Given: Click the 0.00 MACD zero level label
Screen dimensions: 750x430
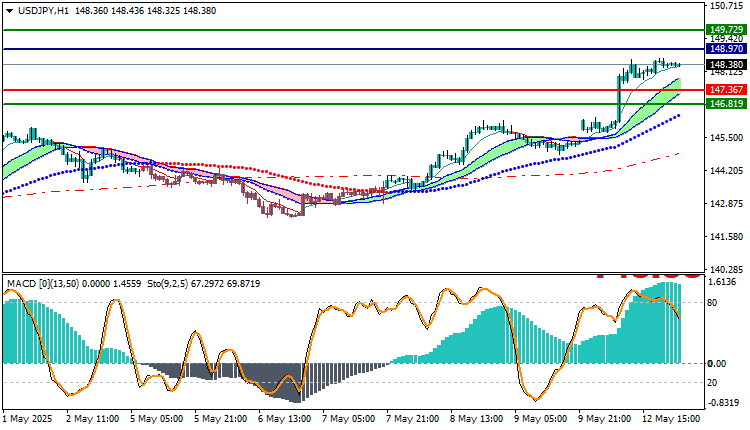Looking at the screenshot, I should (717, 364).
